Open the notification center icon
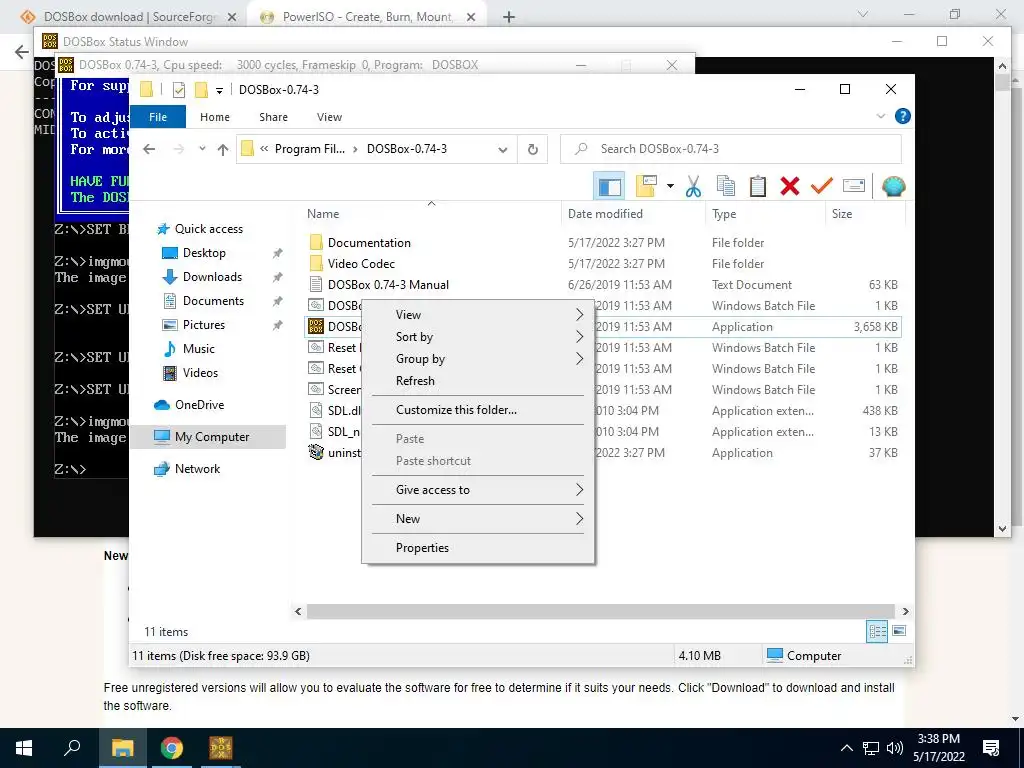The image size is (1024, 768). (x=991, y=748)
